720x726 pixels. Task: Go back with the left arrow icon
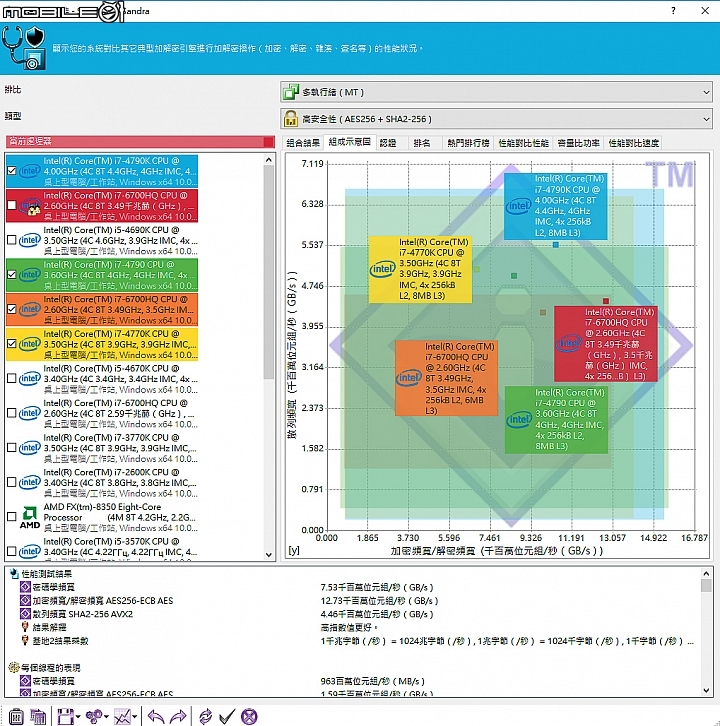coord(156,716)
